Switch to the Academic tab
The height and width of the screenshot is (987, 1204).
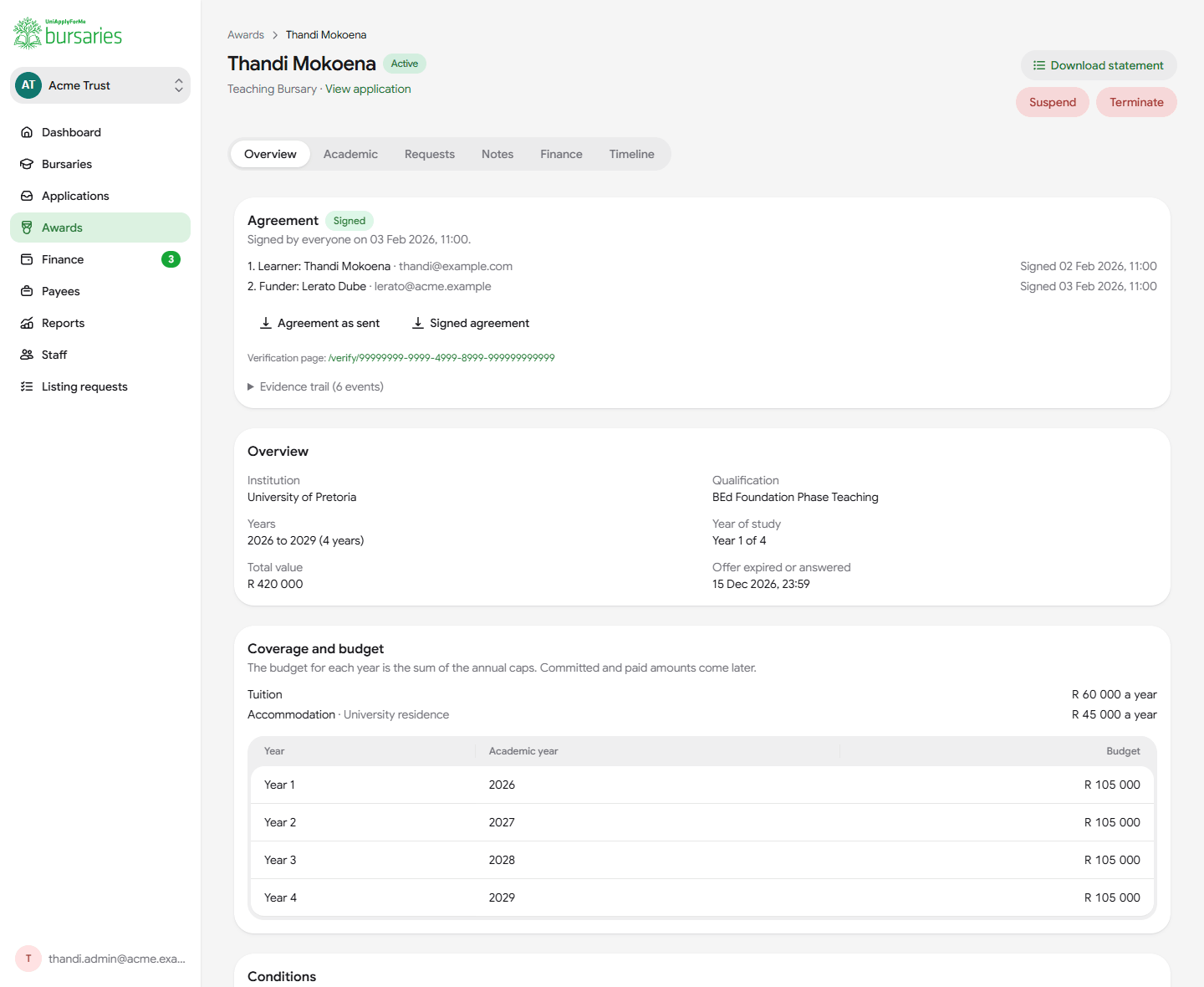click(x=350, y=154)
